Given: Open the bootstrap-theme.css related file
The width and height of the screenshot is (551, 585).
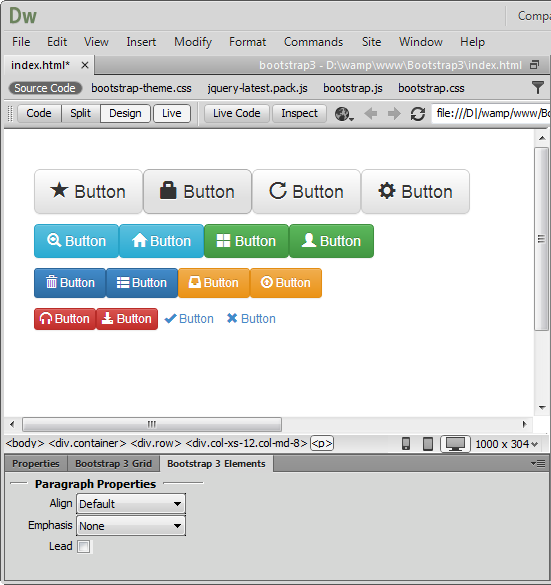Looking at the screenshot, I should [x=141, y=88].
